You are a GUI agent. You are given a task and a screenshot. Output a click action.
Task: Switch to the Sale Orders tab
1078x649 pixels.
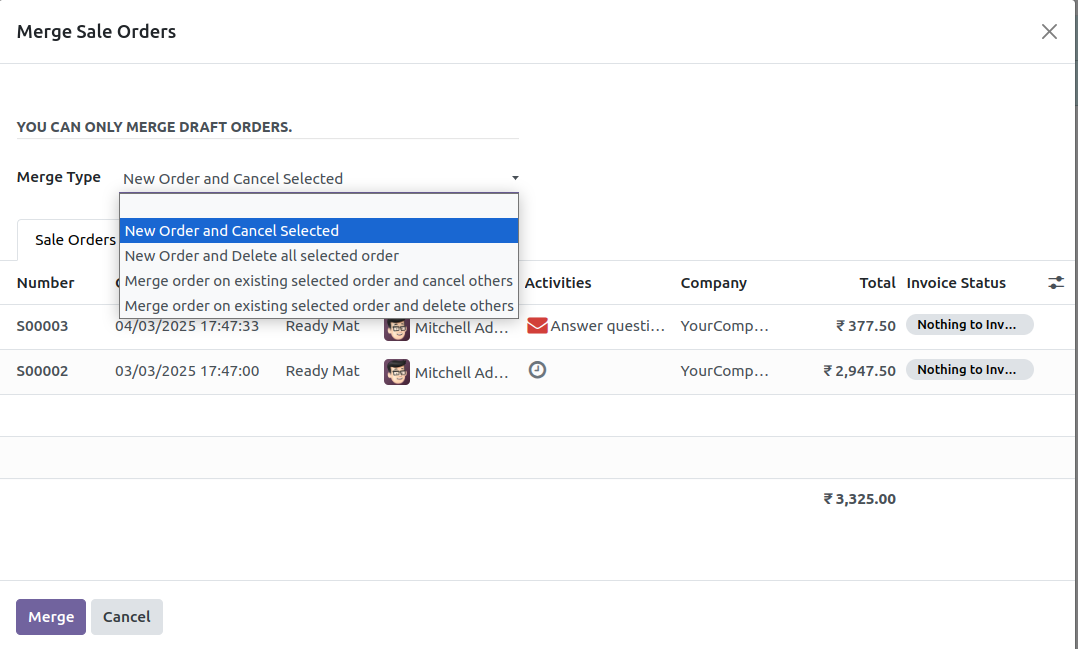click(74, 240)
